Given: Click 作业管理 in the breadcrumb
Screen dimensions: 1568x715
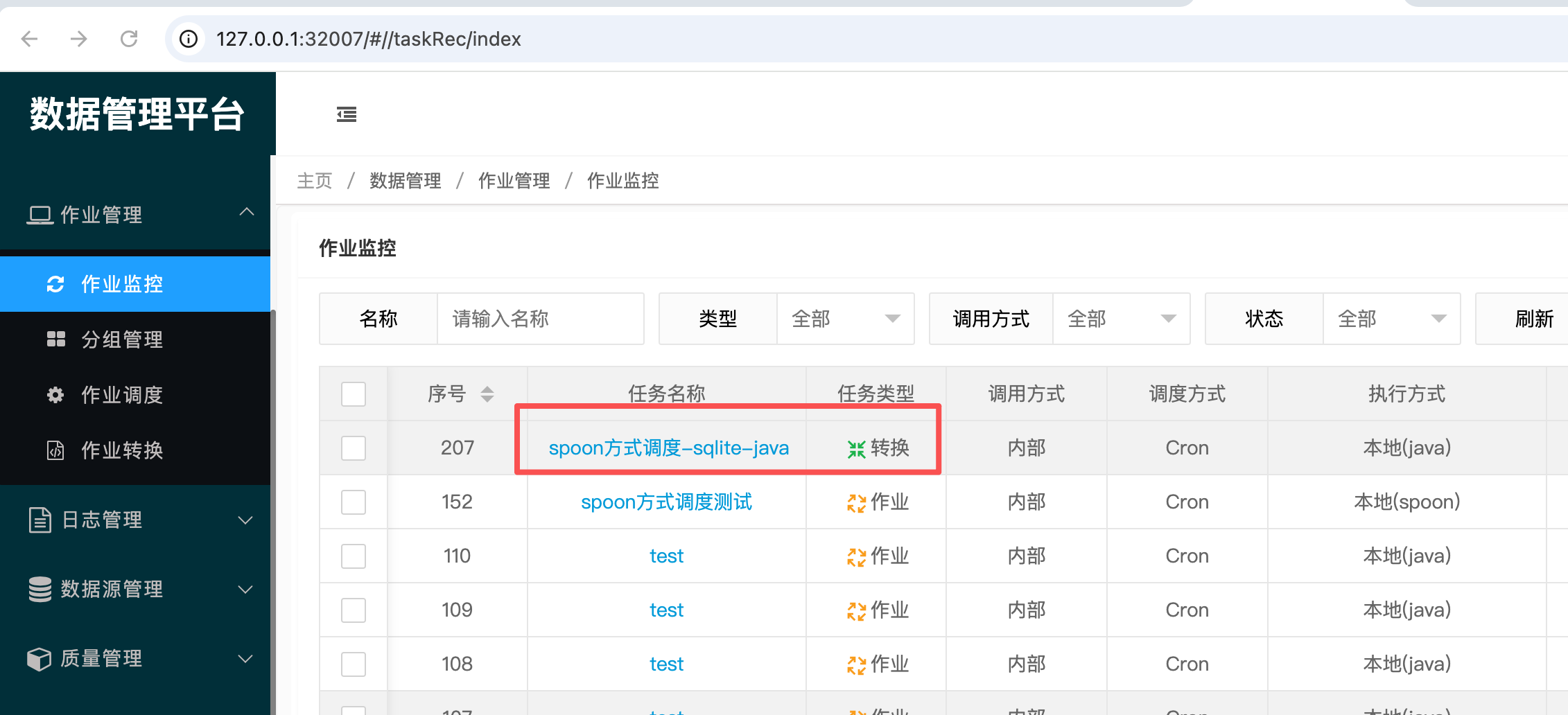Looking at the screenshot, I should (514, 181).
